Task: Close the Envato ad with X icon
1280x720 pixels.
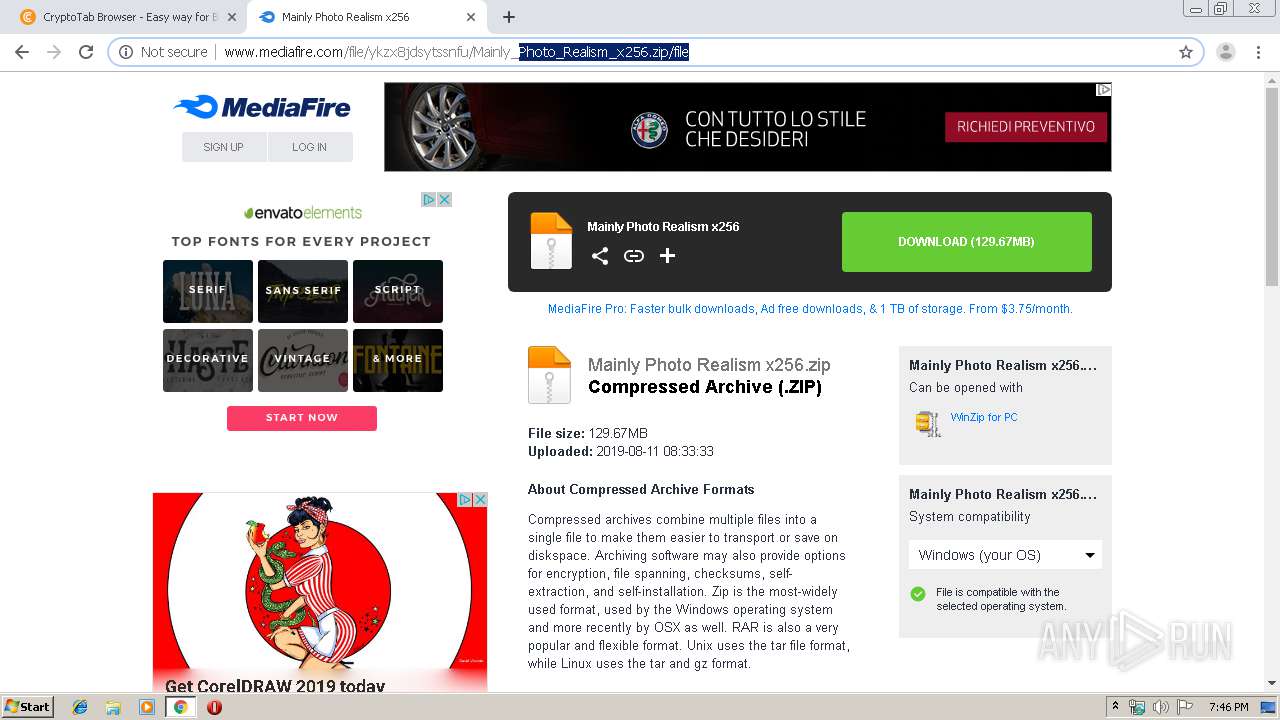Action: pos(445,200)
